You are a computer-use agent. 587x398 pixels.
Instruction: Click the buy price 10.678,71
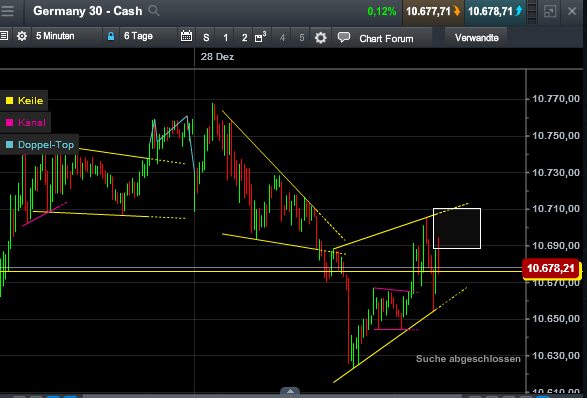(x=495, y=12)
